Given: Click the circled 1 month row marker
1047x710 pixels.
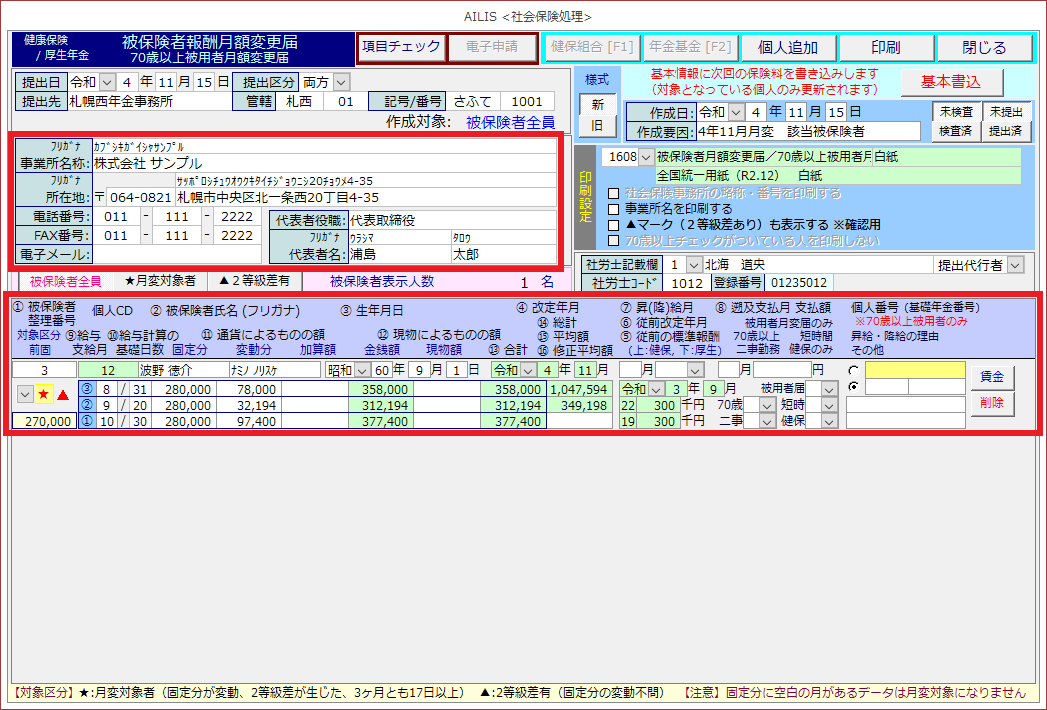Looking at the screenshot, I should (x=86, y=421).
